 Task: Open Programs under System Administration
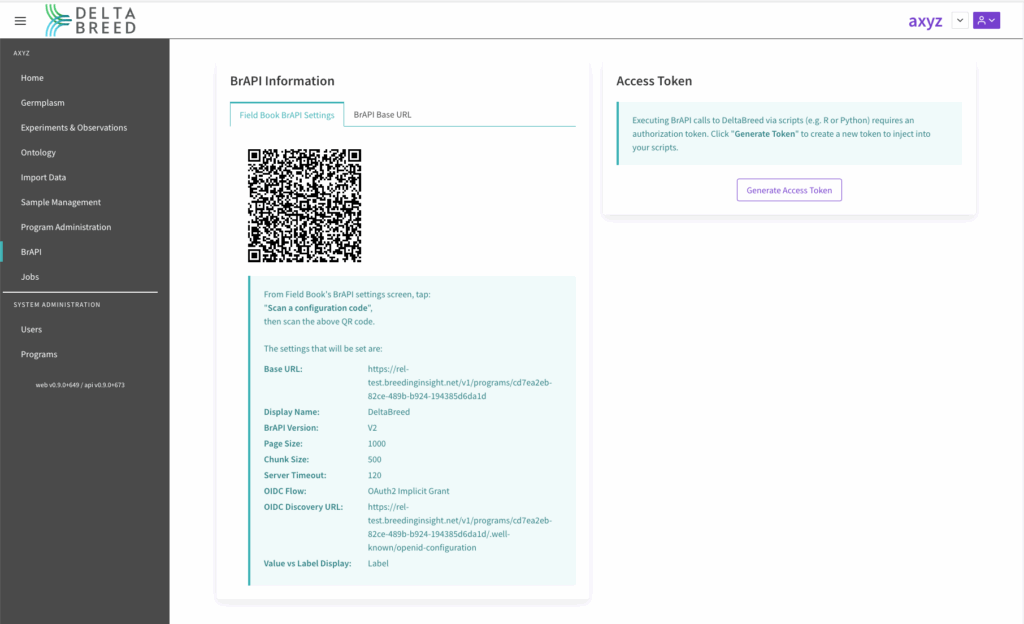[x=39, y=354]
